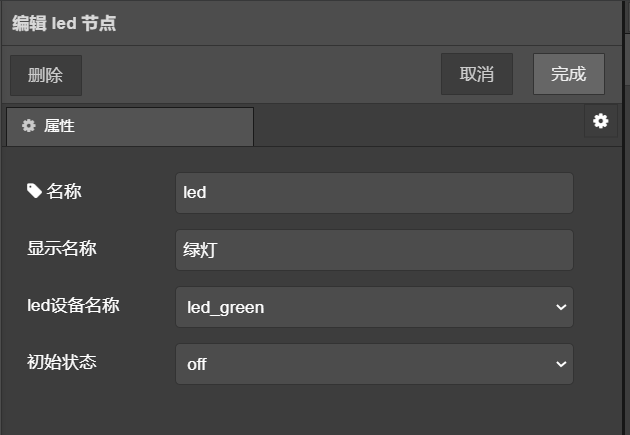Open node settings gear at far right

coord(600,121)
